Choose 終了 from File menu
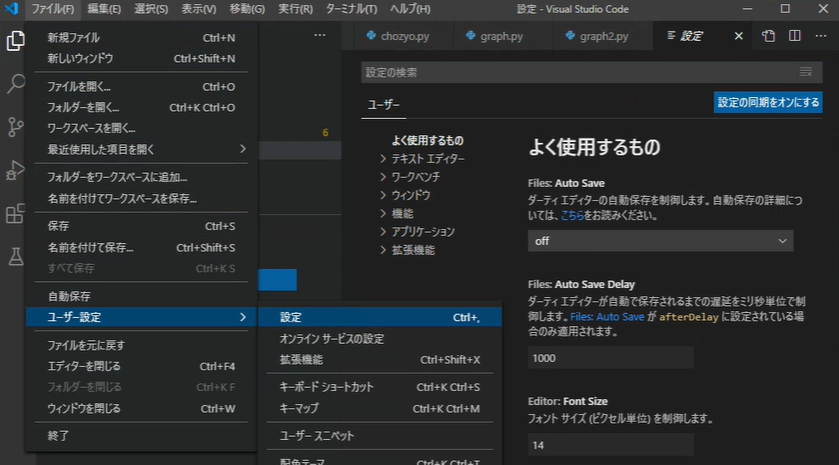Screen dimensions: 839x465 141,436
